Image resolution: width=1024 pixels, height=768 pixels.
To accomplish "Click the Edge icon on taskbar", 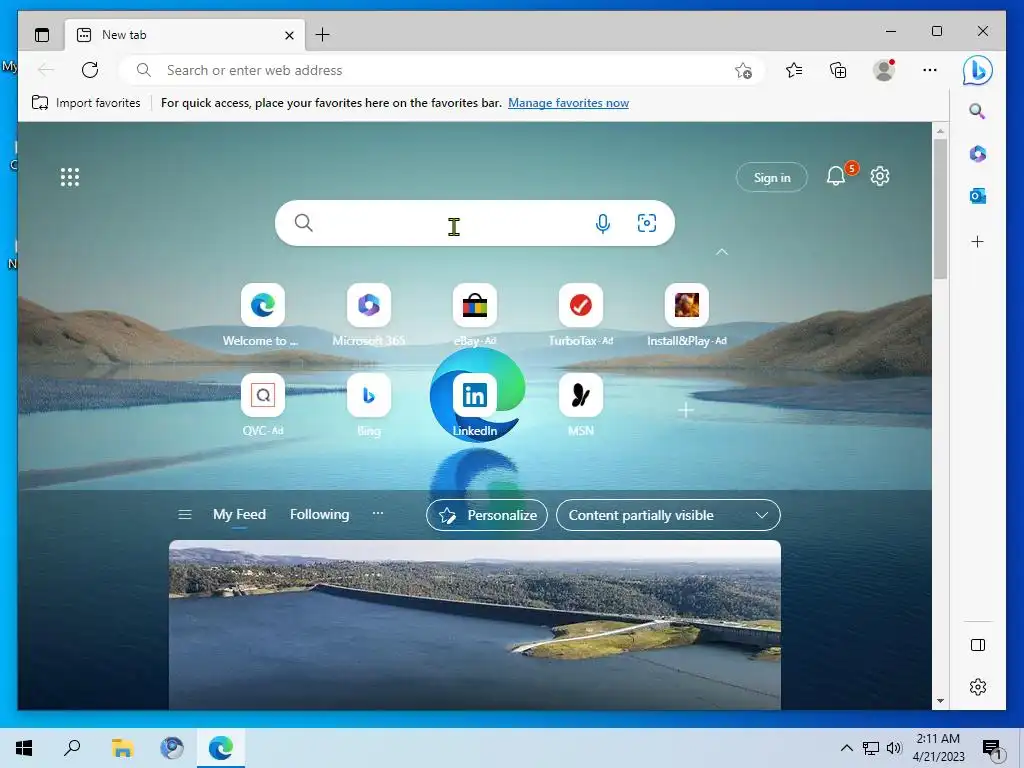I will tap(221, 748).
